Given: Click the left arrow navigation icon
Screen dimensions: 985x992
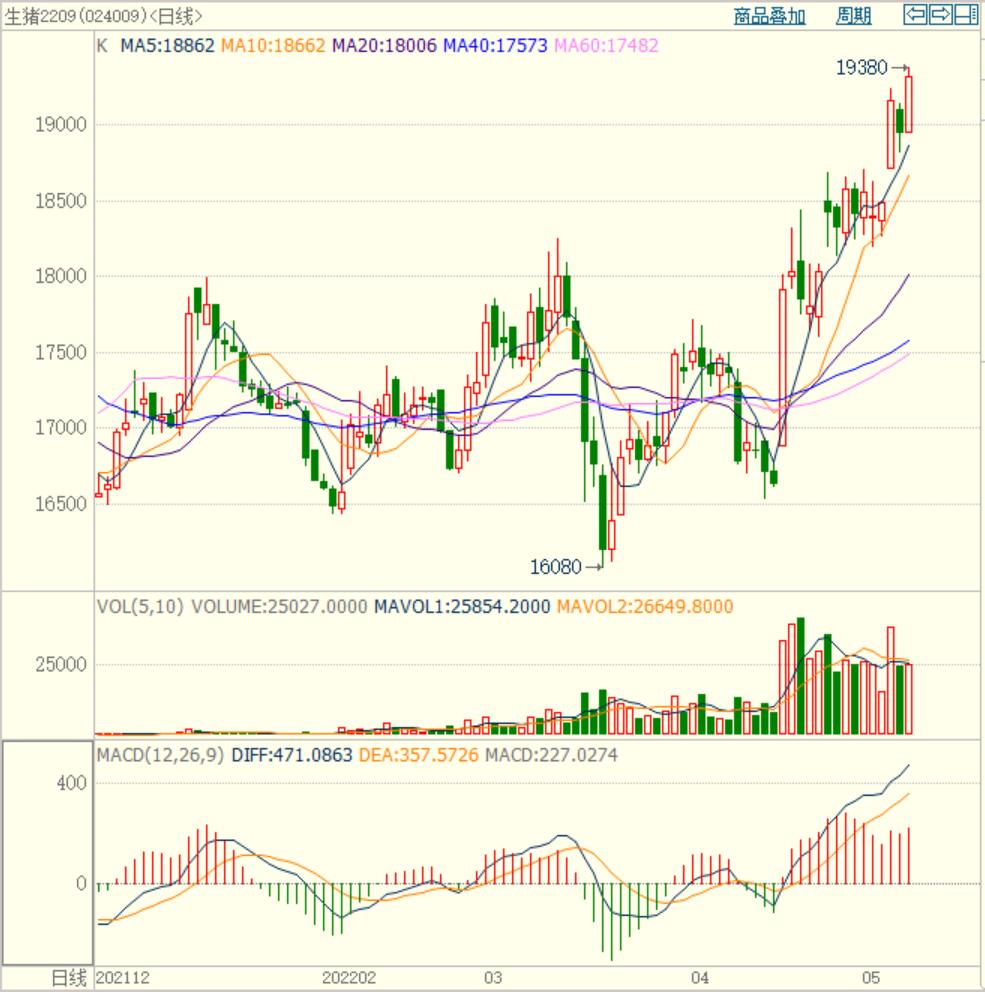Looking at the screenshot, I should [x=914, y=14].
